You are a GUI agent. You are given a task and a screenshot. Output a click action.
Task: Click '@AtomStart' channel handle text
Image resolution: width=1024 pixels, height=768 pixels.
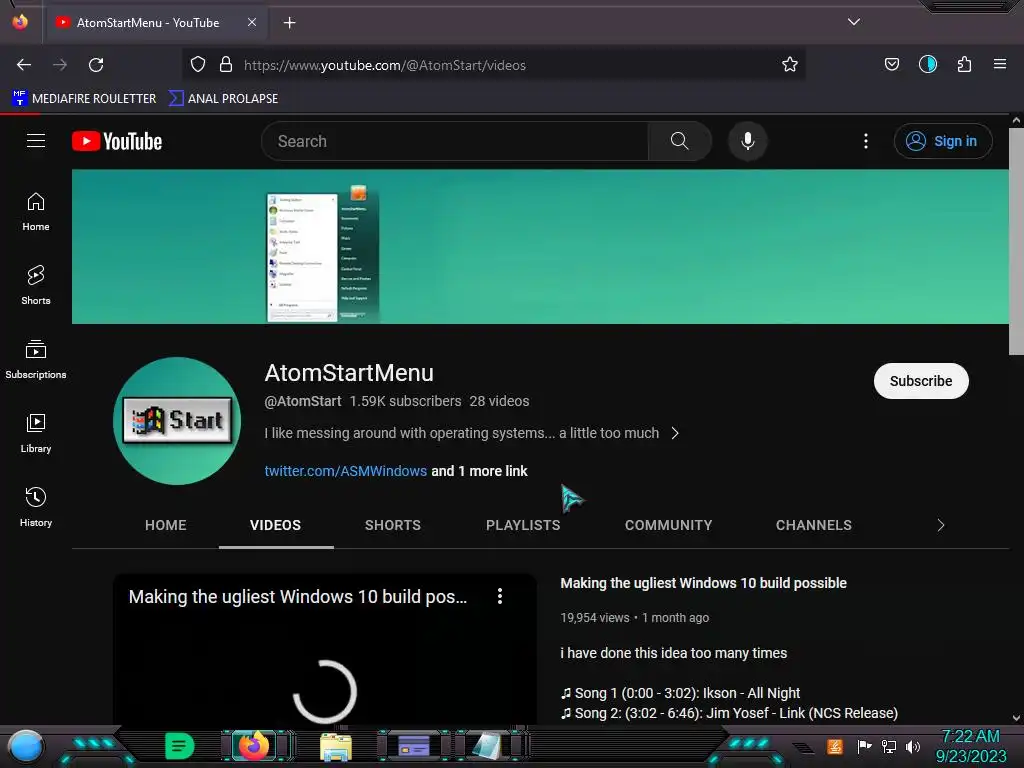click(302, 401)
